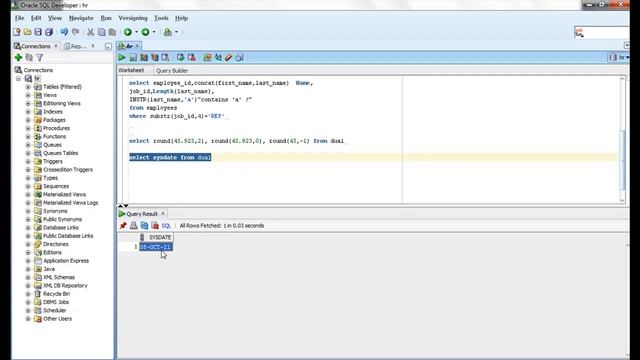Expand the Functions node
Viewport: 640px width, 360px height.
tap(28, 137)
